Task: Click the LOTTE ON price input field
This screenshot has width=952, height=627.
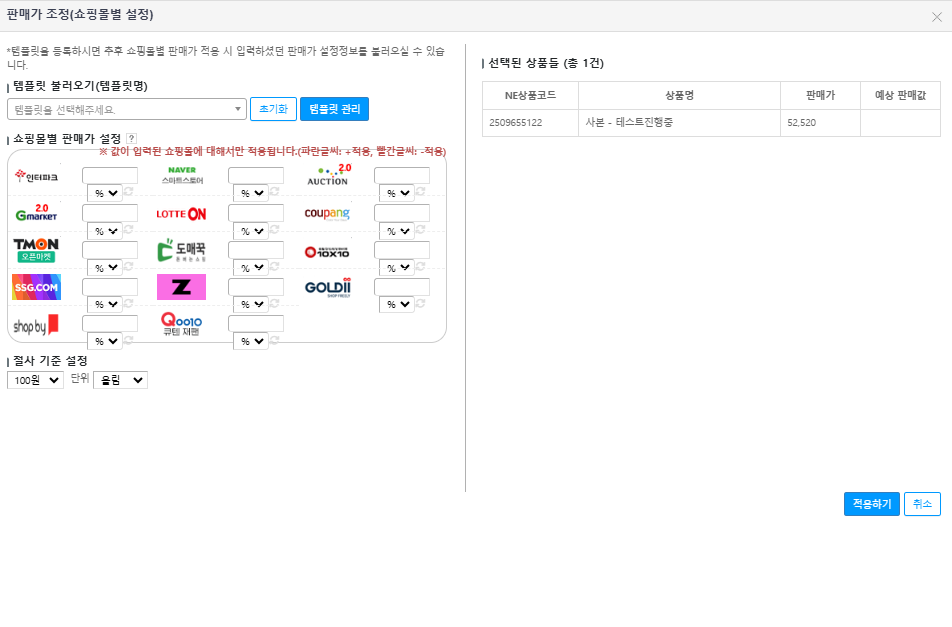Action: click(x=256, y=213)
